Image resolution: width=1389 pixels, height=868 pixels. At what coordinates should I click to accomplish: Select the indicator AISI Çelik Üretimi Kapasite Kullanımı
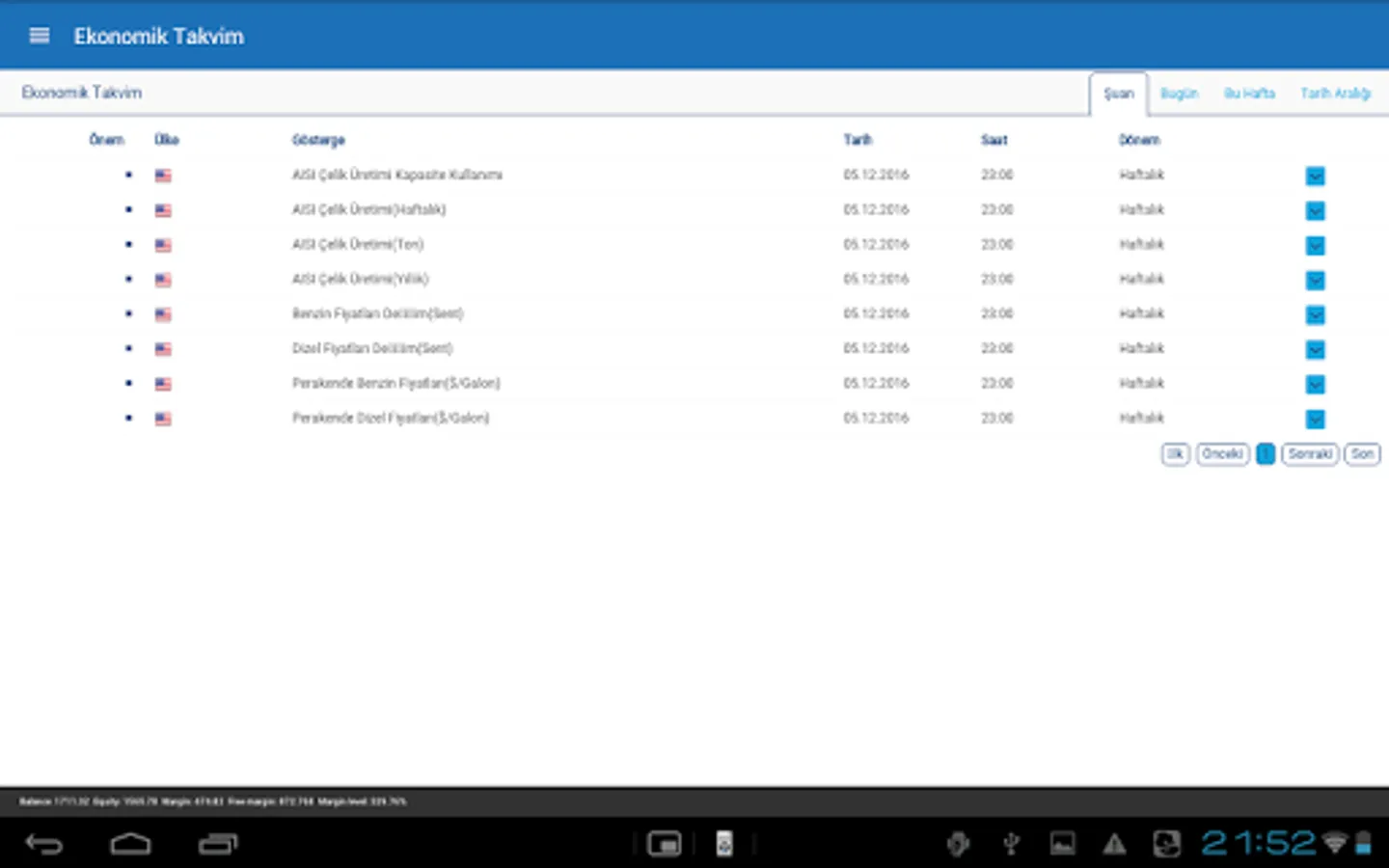(x=397, y=175)
